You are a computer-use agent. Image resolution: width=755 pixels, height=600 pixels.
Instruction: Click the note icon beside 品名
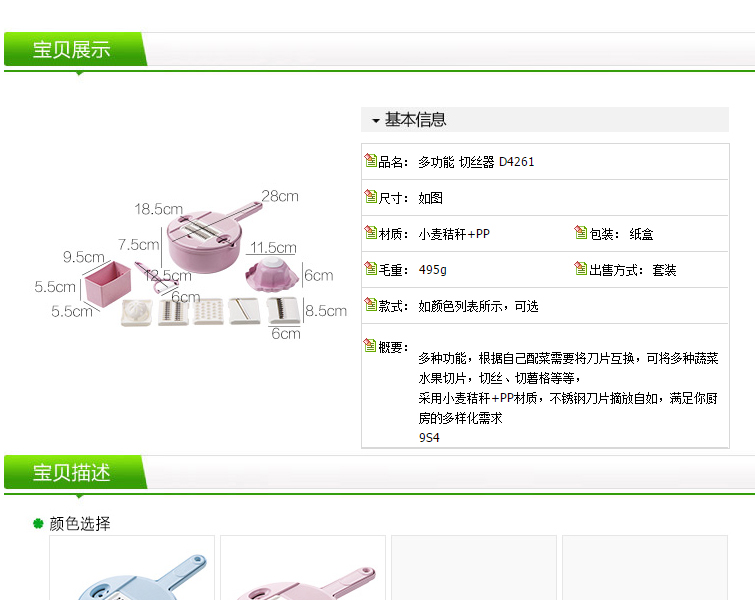coord(370,160)
